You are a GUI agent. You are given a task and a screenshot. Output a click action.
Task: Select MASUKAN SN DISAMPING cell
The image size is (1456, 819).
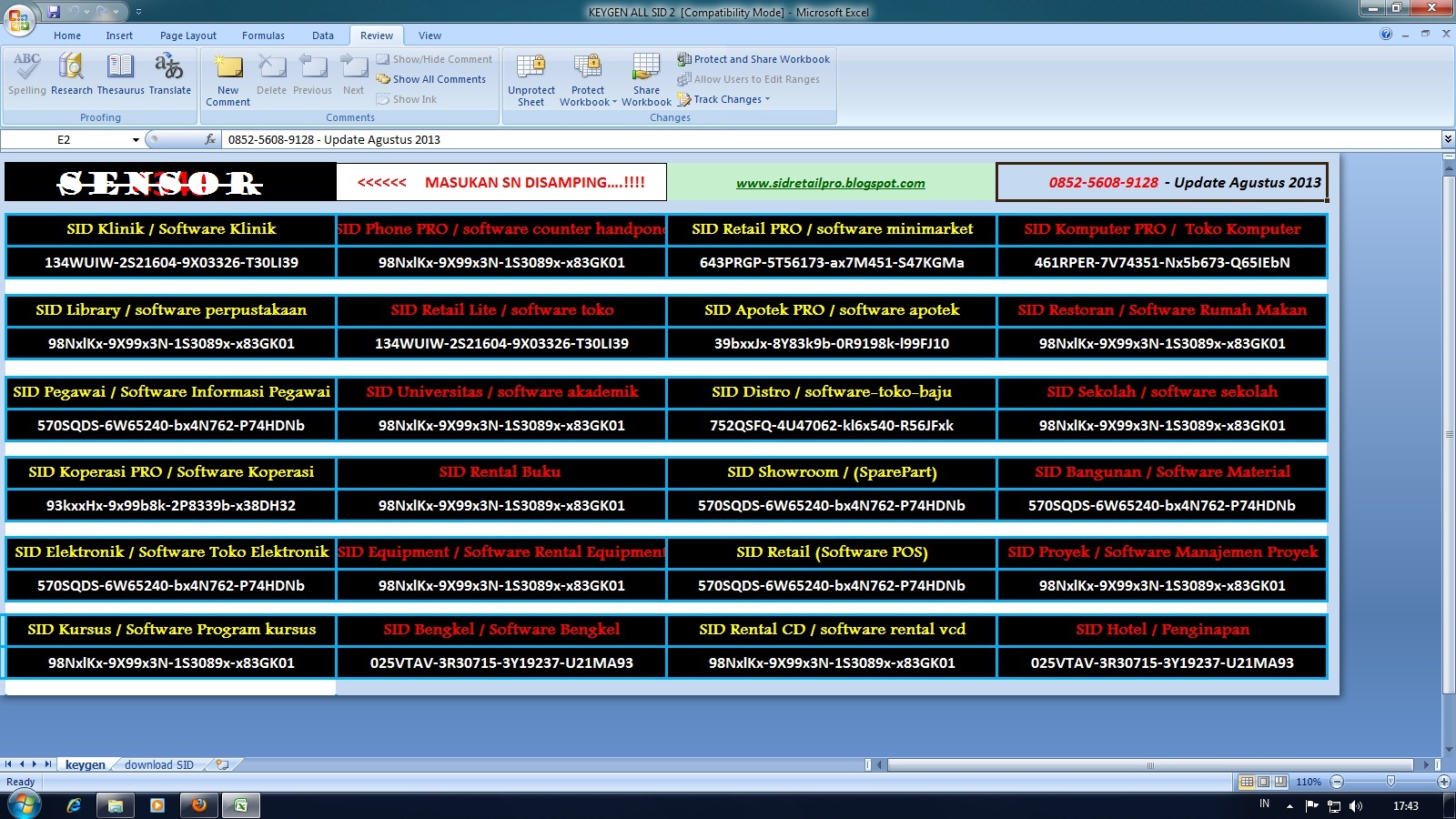pos(501,182)
